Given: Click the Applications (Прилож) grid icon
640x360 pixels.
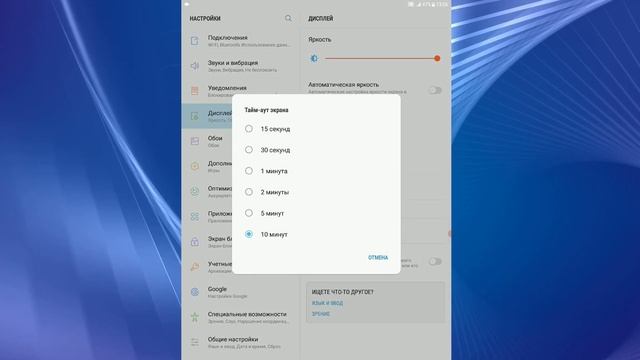Looking at the screenshot, I should click(195, 216).
